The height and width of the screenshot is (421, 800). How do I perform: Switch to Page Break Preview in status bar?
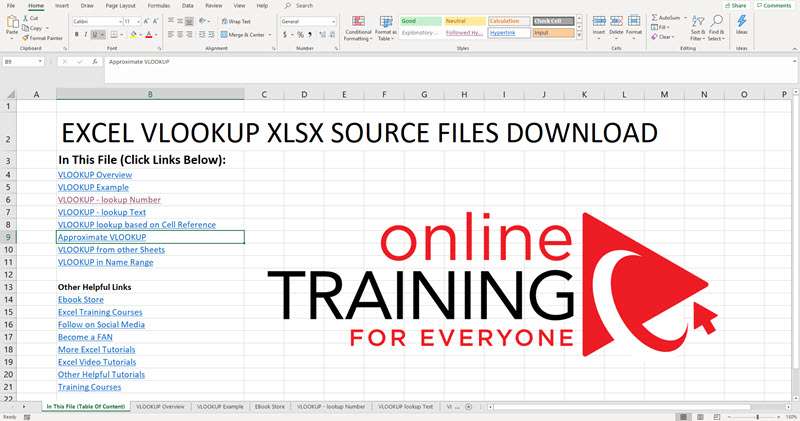click(717, 417)
